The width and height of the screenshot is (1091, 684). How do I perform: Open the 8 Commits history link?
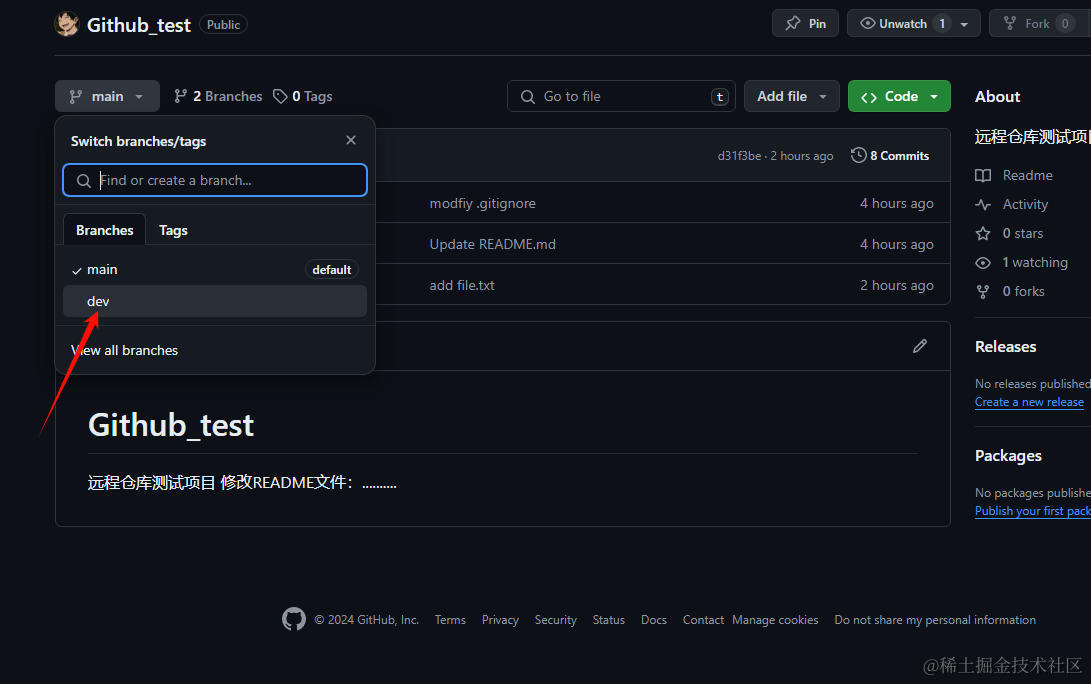[x=891, y=156]
